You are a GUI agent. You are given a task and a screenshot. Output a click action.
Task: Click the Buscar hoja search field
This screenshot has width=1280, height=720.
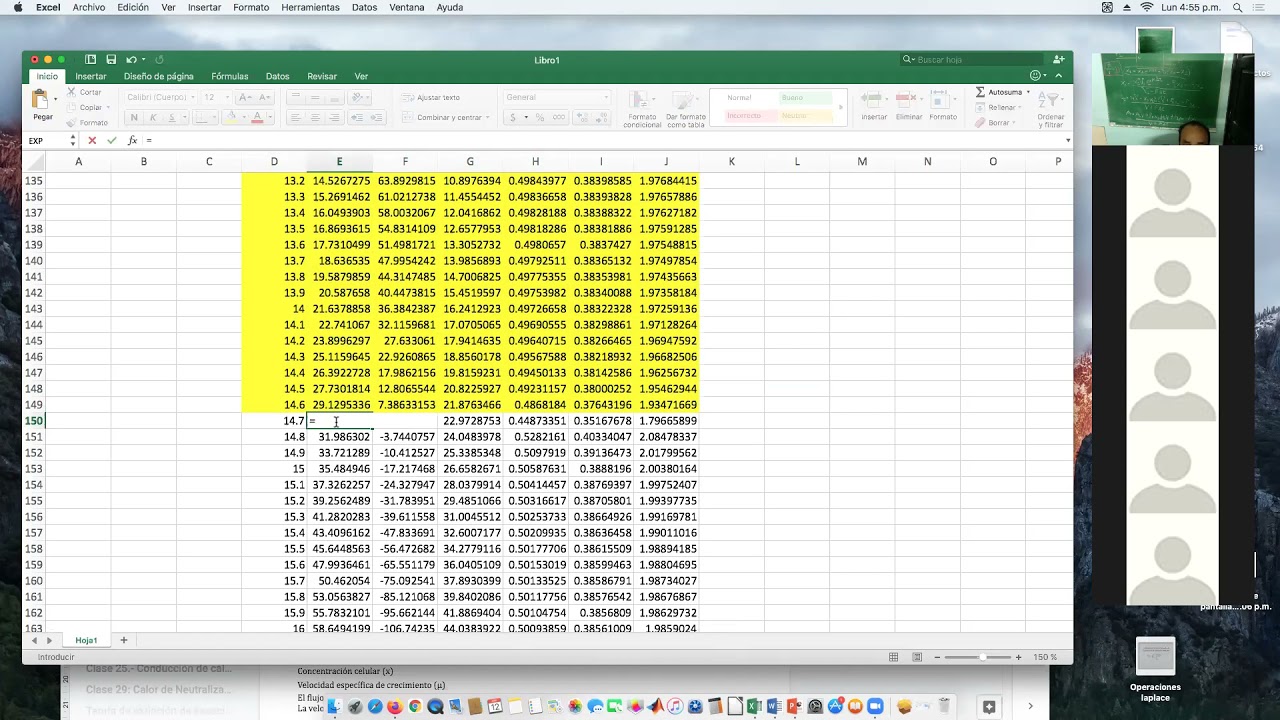click(970, 60)
